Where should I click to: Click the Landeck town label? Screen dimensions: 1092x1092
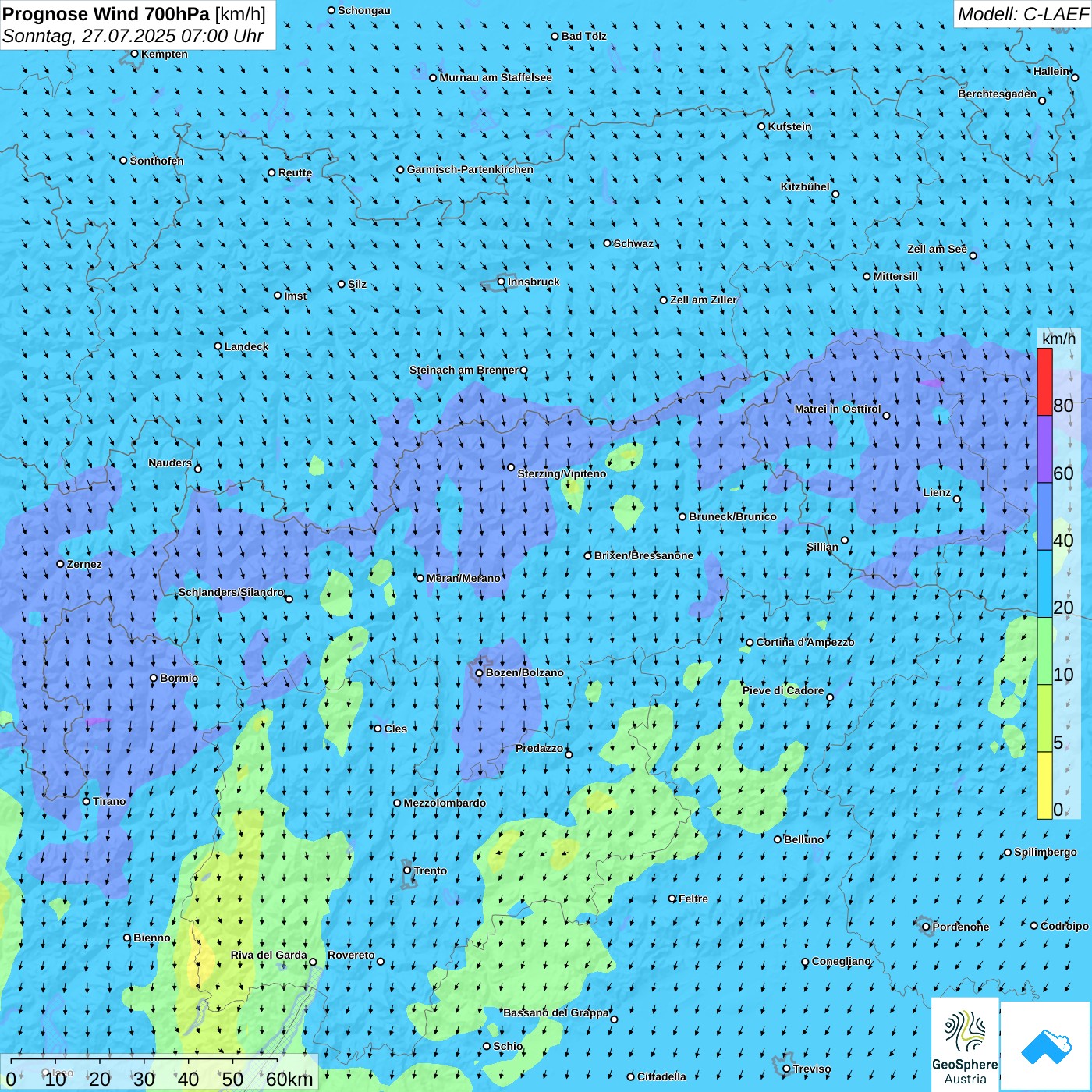tap(246, 346)
